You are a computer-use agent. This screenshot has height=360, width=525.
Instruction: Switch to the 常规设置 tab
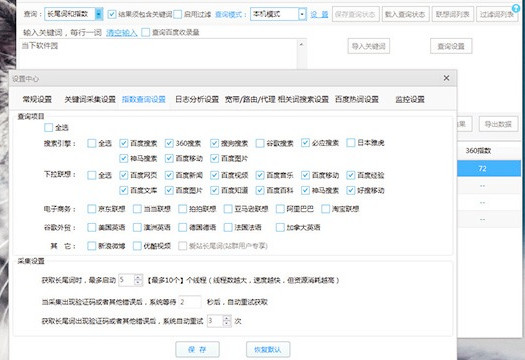click(37, 99)
